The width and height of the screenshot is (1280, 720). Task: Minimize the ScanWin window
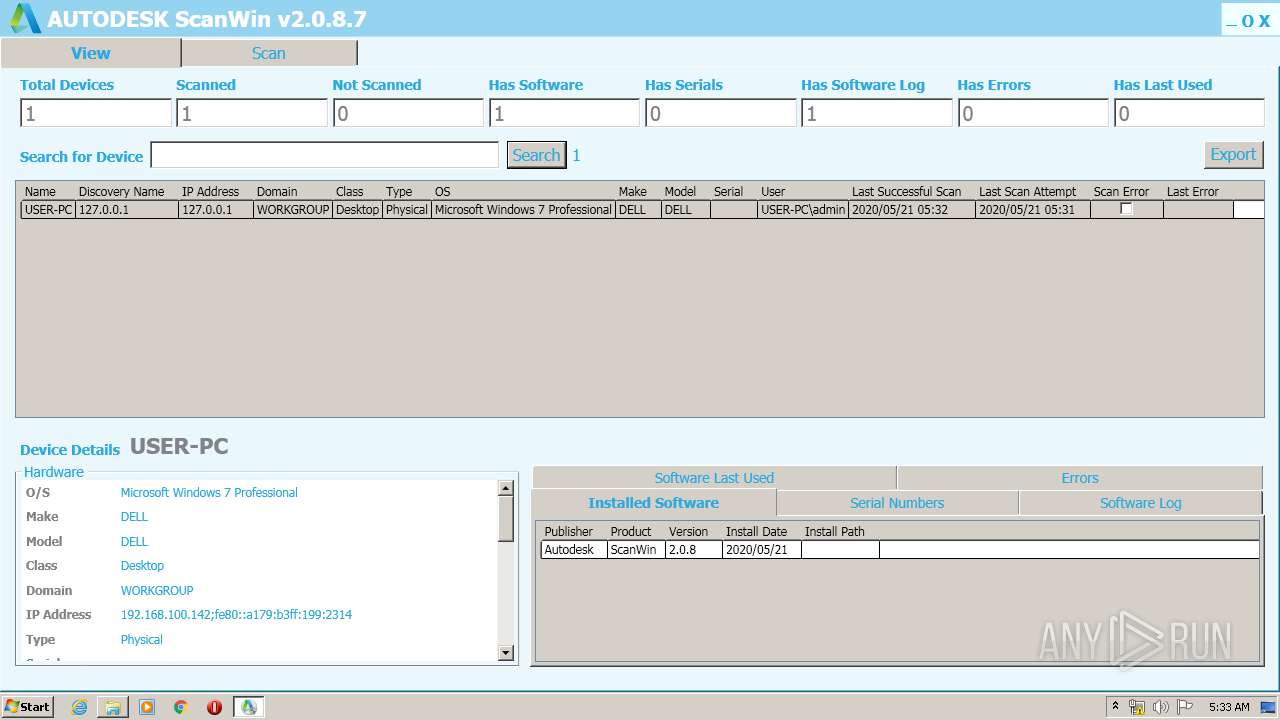pos(1231,21)
